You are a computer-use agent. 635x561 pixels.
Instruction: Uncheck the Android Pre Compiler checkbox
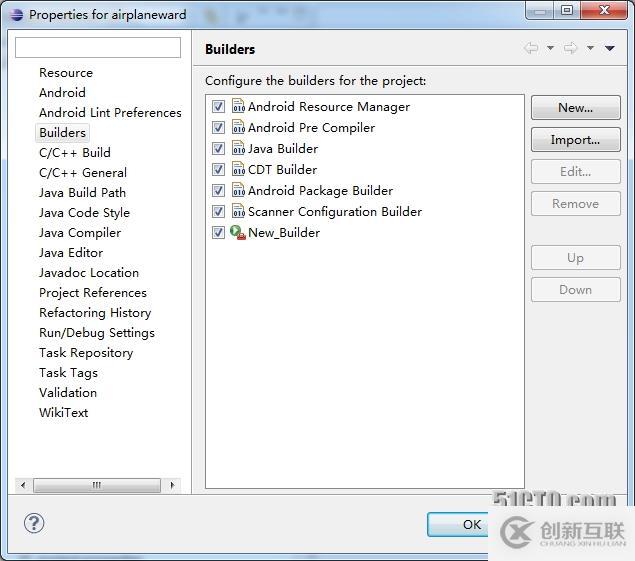click(218, 127)
